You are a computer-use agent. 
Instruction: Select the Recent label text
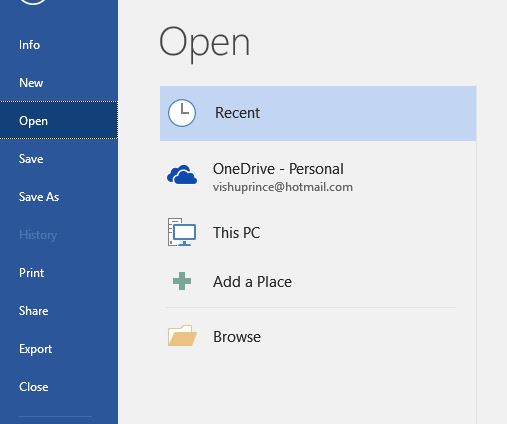[237, 113]
